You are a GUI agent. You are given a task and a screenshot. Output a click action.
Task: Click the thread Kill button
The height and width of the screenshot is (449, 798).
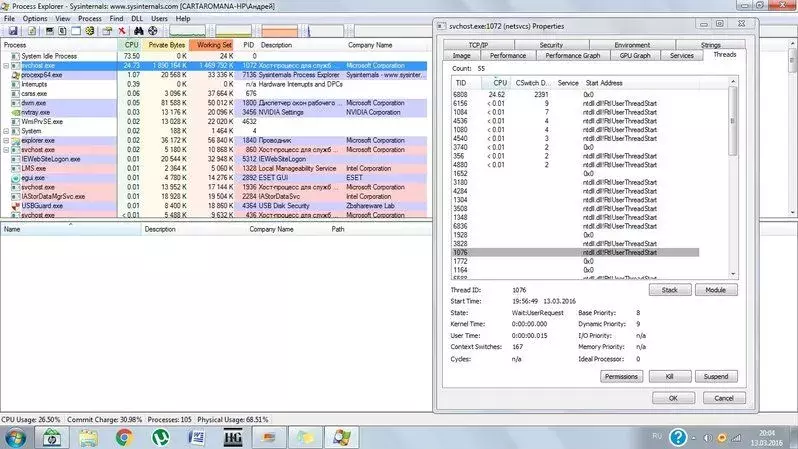(670, 377)
